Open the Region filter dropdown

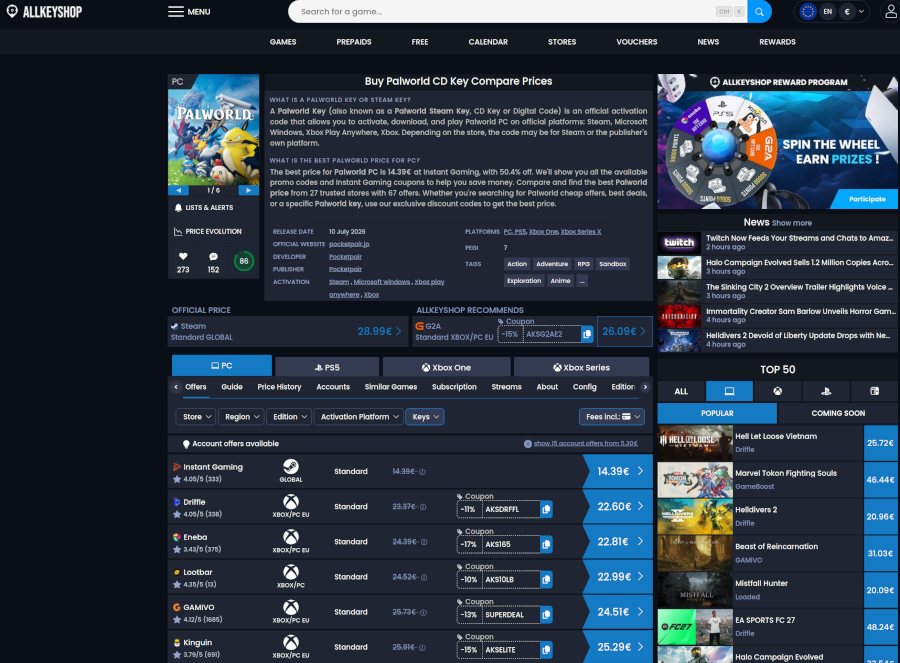click(241, 417)
